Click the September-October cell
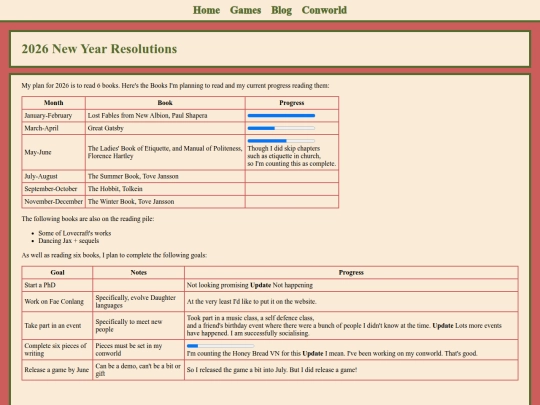The height and width of the screenshot is (405, 540). (53, 189)
